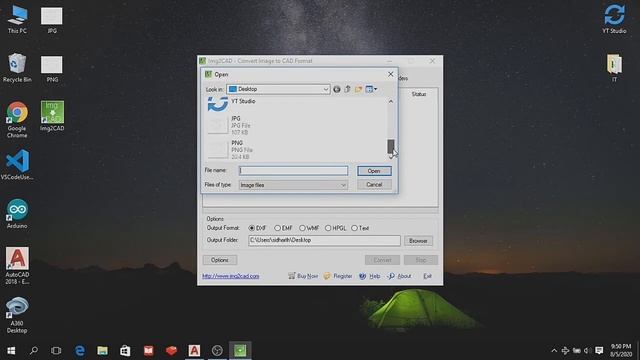Open Microsoft Store from taskbar
This screenshot has width=640, height=360.
(x=125, y=351)
